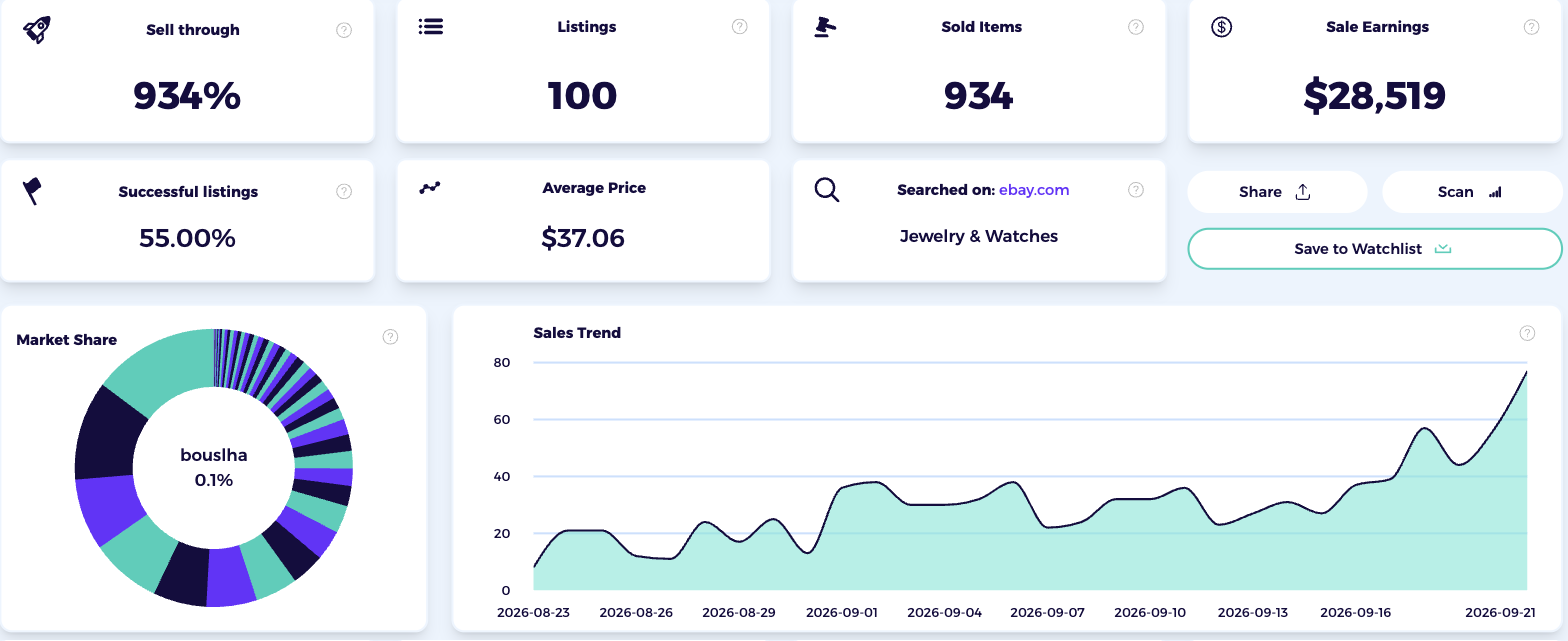Click the magnifier icon beside Searched on
The width and height of the screenshot is (1568, 641).
[x=826, y=189]
